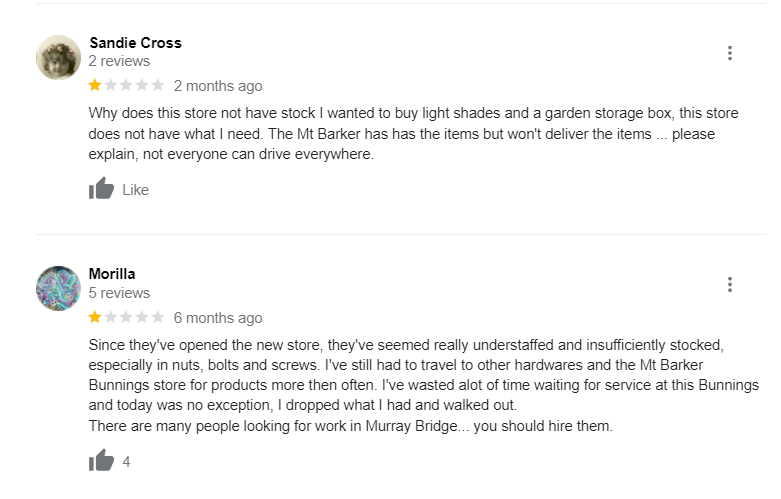The image size is (781, 499).
Task: Open Morilla's profile avatar
Action: click(x=58, y=288)
